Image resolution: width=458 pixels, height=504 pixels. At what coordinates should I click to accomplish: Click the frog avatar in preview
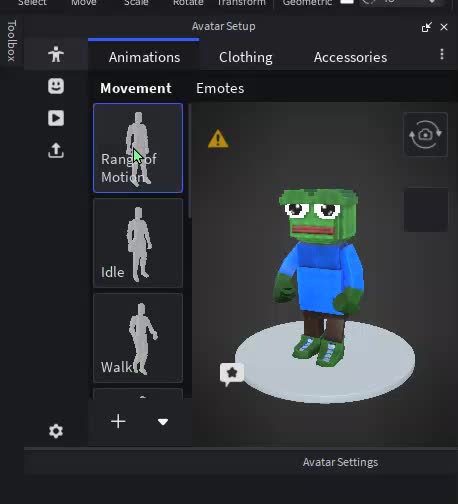click(x=318, y=277)
